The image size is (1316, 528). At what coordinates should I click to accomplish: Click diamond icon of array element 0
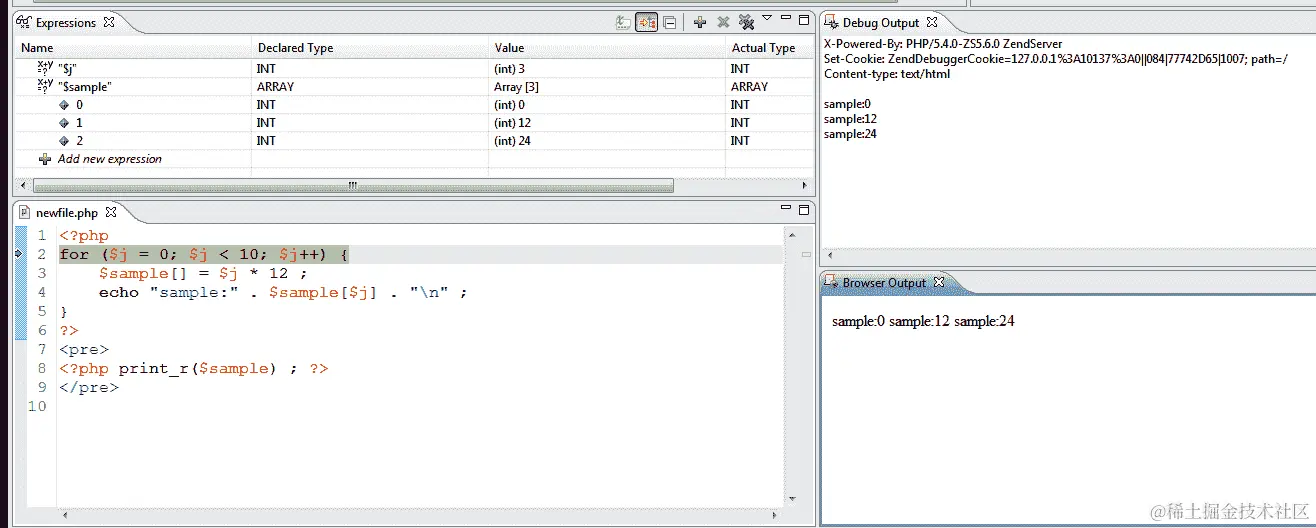pyautogui.click(x=65, y=105)
